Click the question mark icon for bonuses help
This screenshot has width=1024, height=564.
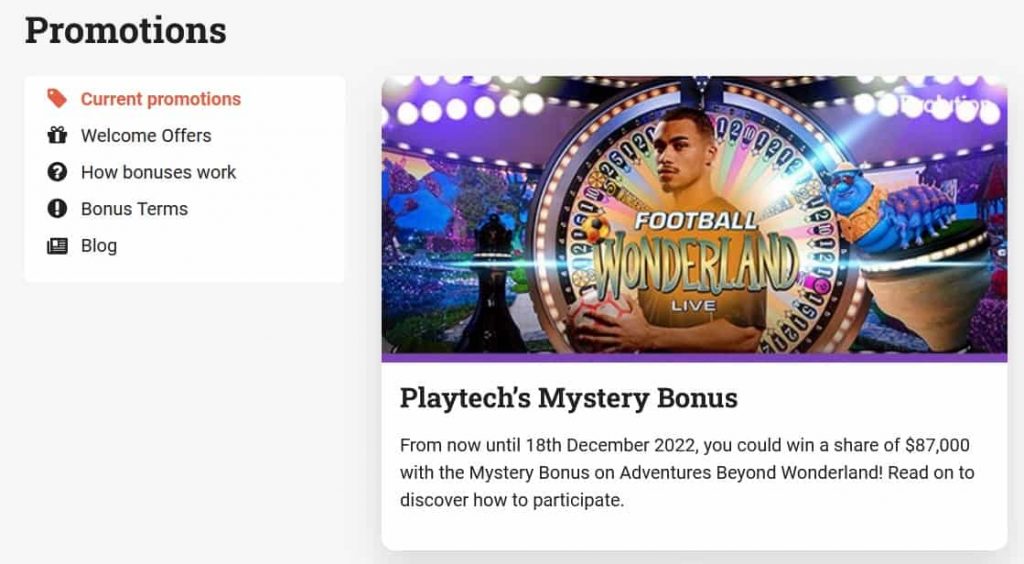pos(57,172)
